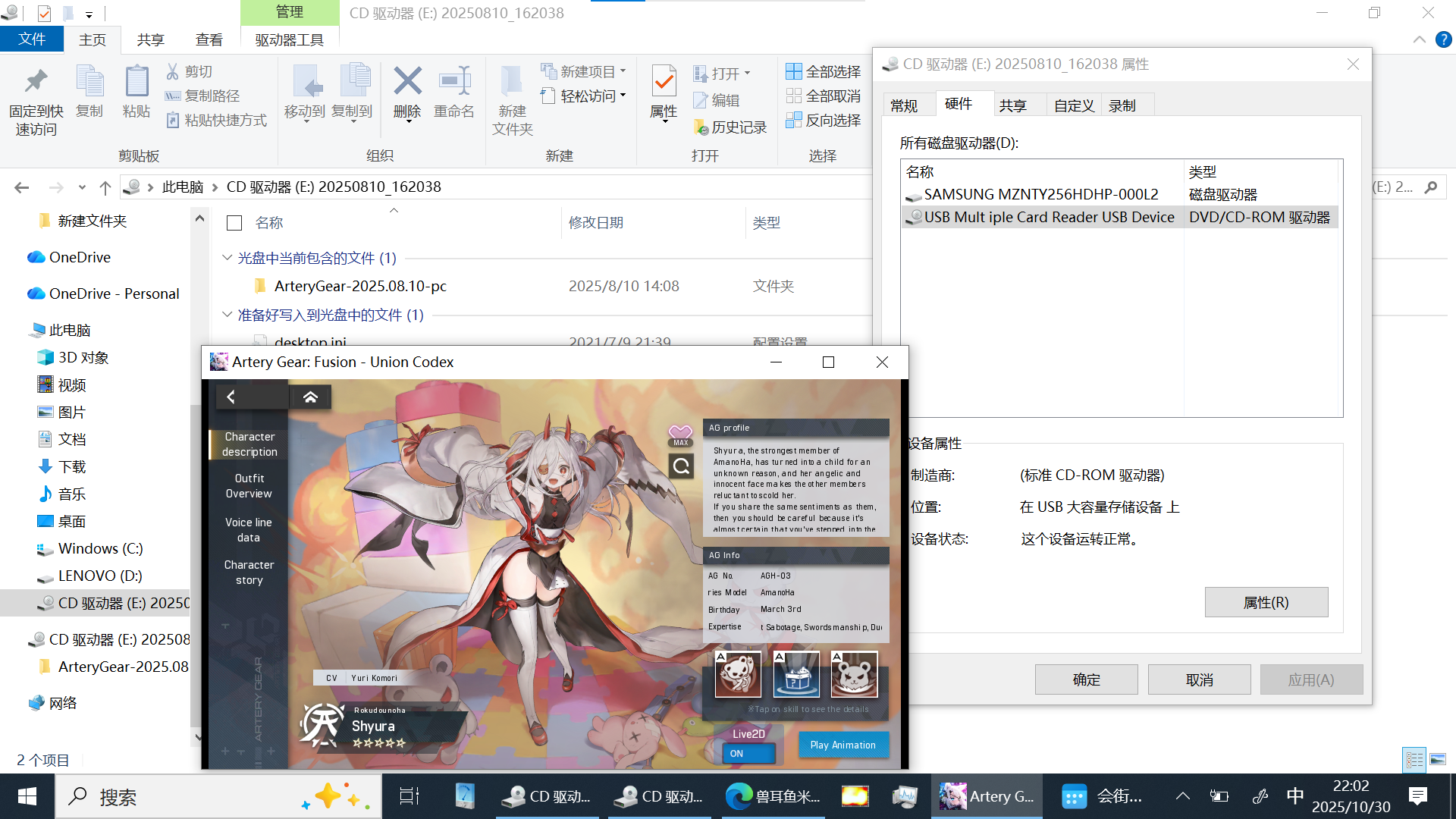Select the SAMSUNG disk drive row
The width and height of the screenshot is (1456, 819).
1040,195
